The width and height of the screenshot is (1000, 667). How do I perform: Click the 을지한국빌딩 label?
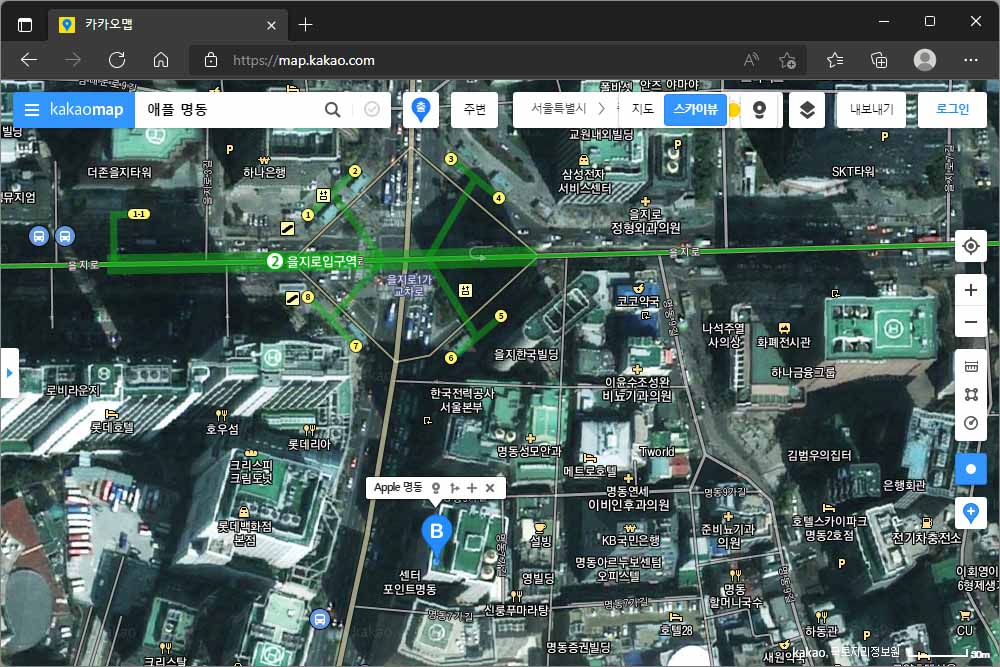[x=526, y=354]
